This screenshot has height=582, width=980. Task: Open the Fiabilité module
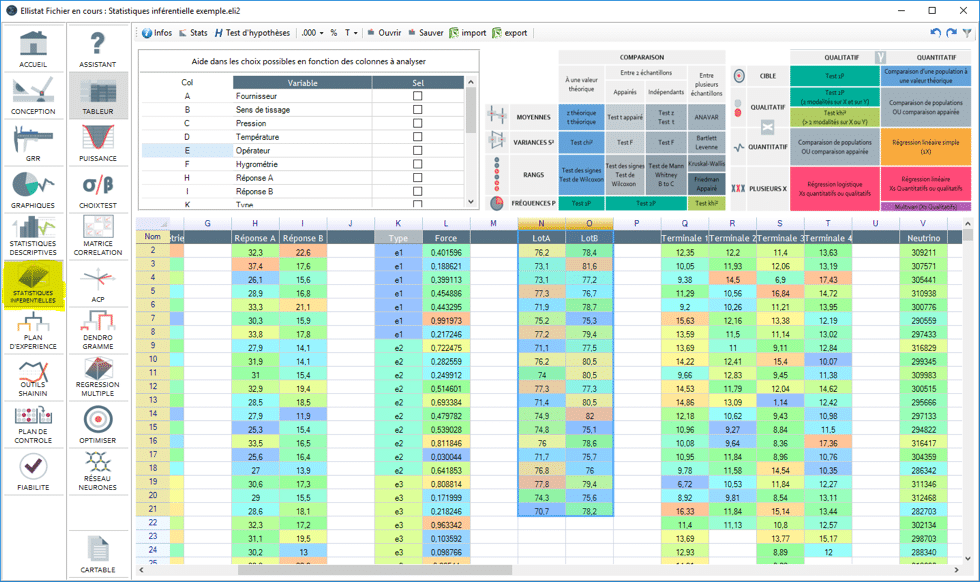click(x=33, y=472)
